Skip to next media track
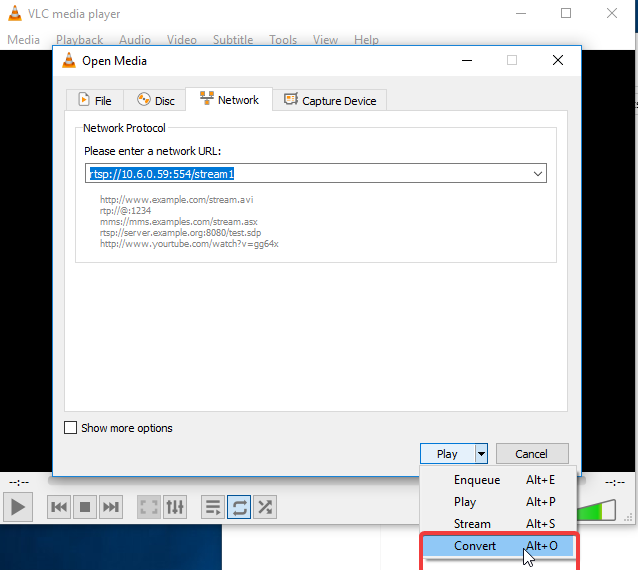 pyautogui.click(x=111, y=507)
